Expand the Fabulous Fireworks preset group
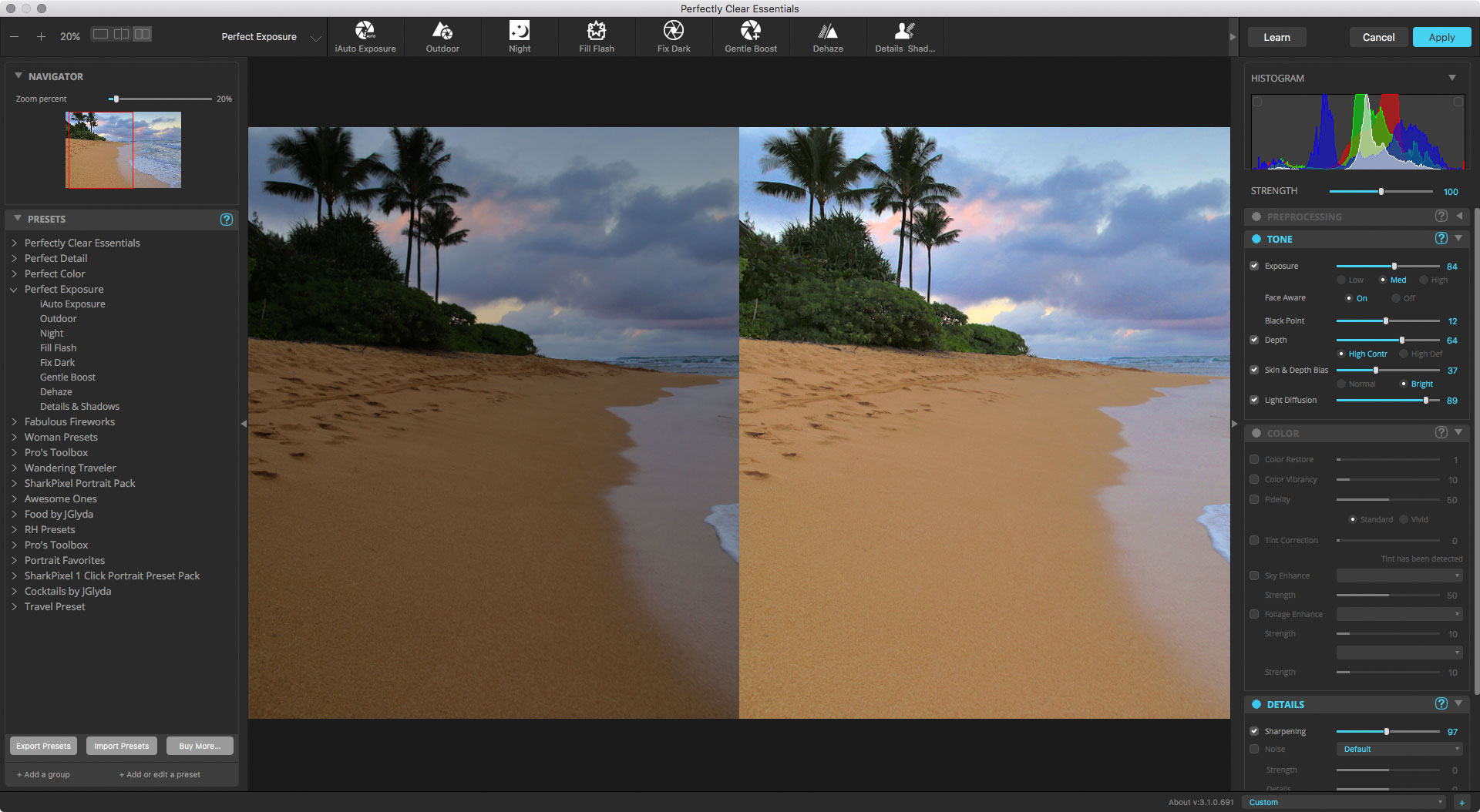Image resolution: width=1480 pixels, height=812 pixels. pos(15,421)
